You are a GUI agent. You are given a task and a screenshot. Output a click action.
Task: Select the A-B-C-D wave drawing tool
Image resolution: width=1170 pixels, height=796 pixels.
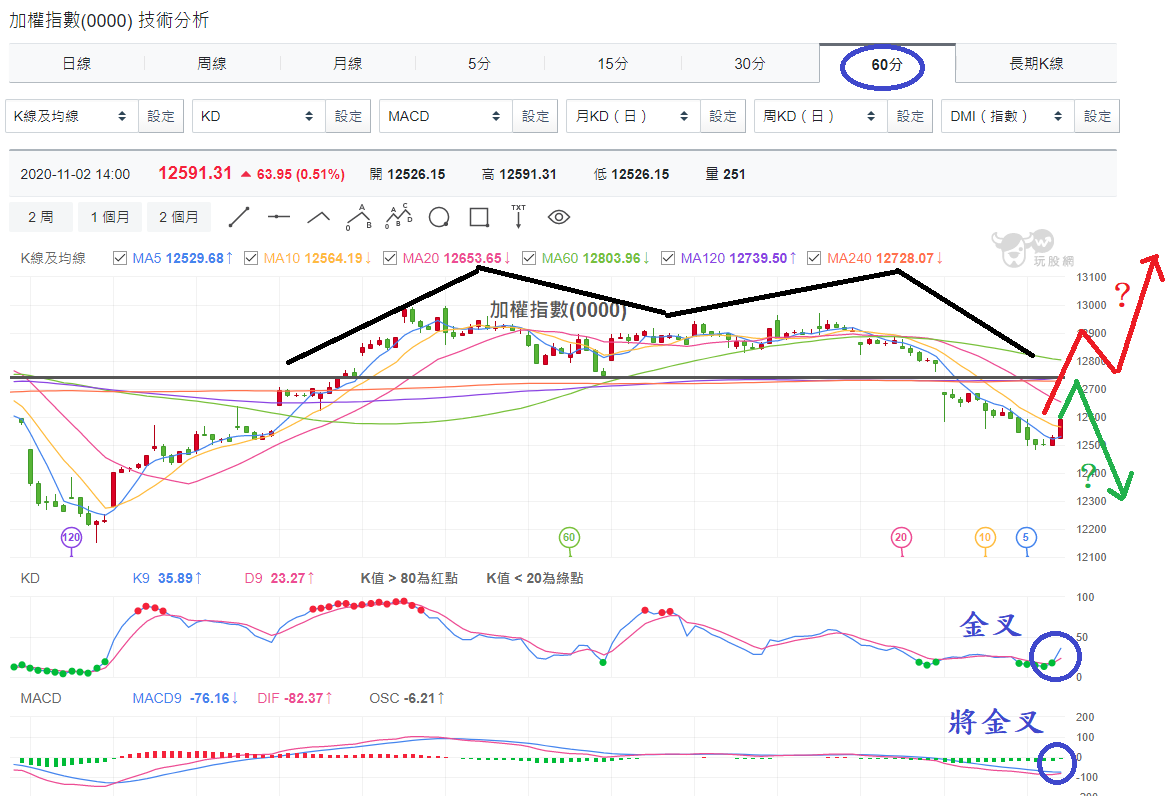tap(398, 217)
